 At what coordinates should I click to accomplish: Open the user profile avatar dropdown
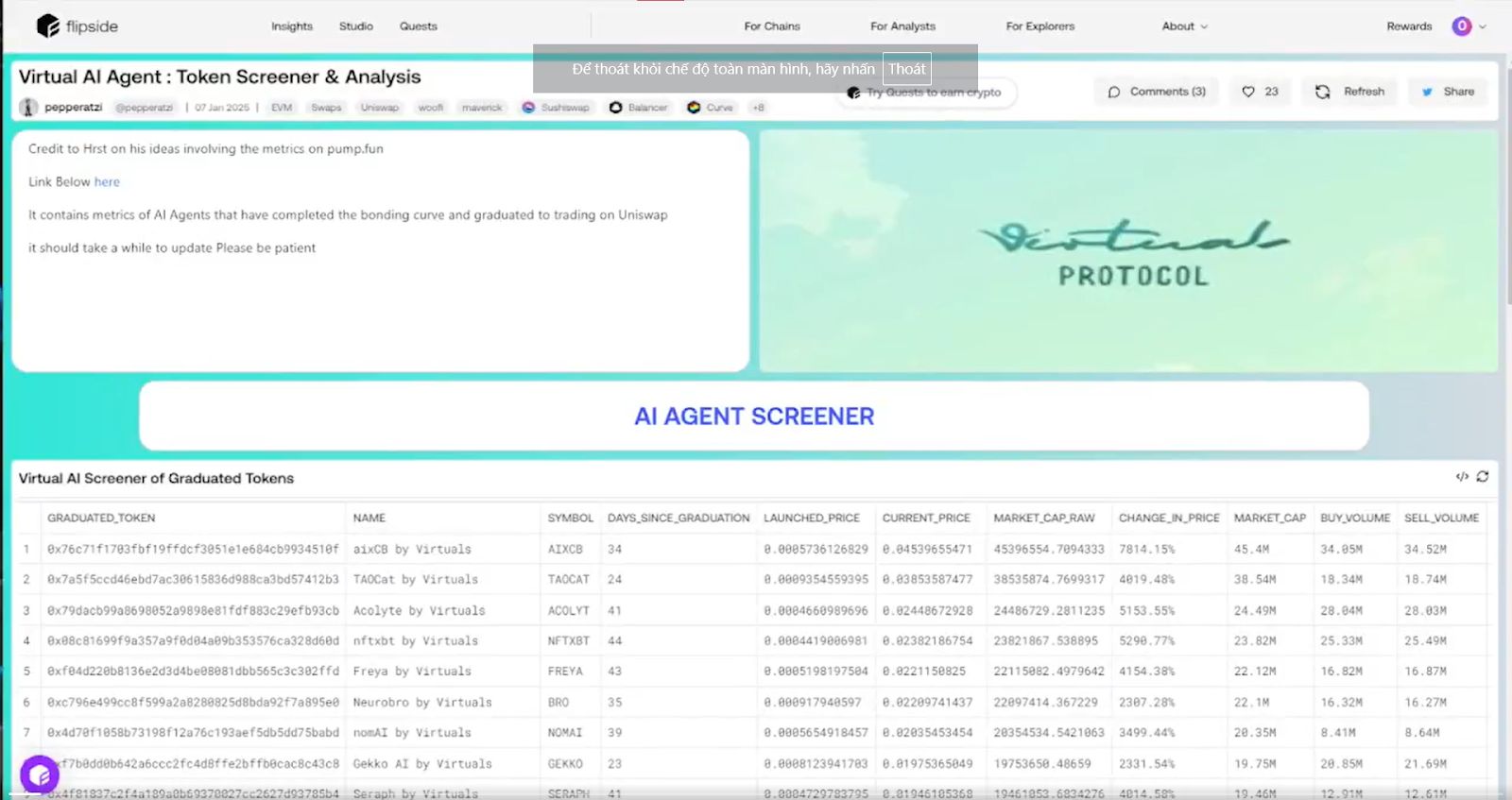click(x=1463, y=26)
